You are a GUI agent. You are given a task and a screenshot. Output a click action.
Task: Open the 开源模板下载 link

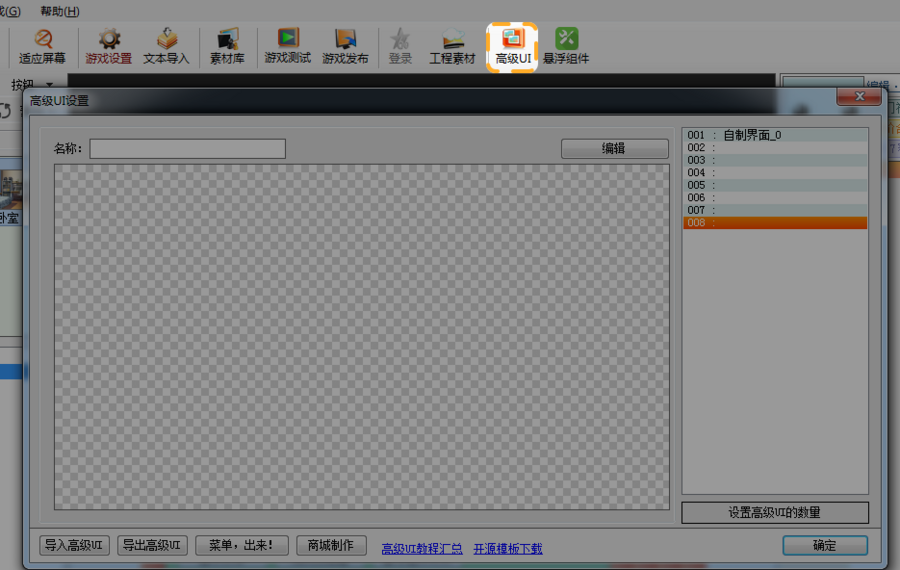507,548
